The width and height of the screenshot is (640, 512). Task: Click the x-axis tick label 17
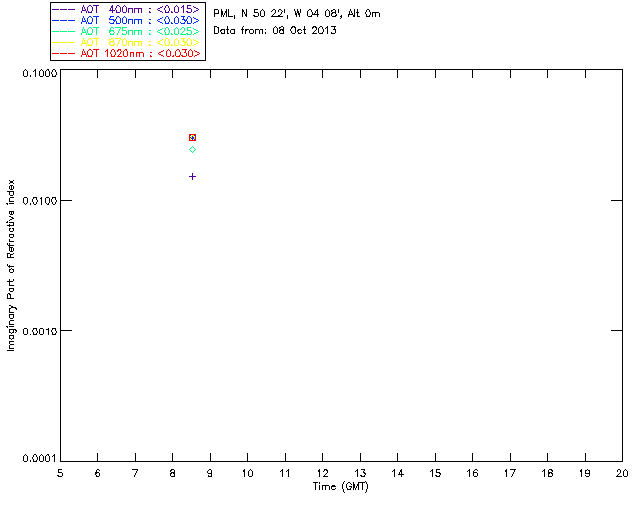510,473
